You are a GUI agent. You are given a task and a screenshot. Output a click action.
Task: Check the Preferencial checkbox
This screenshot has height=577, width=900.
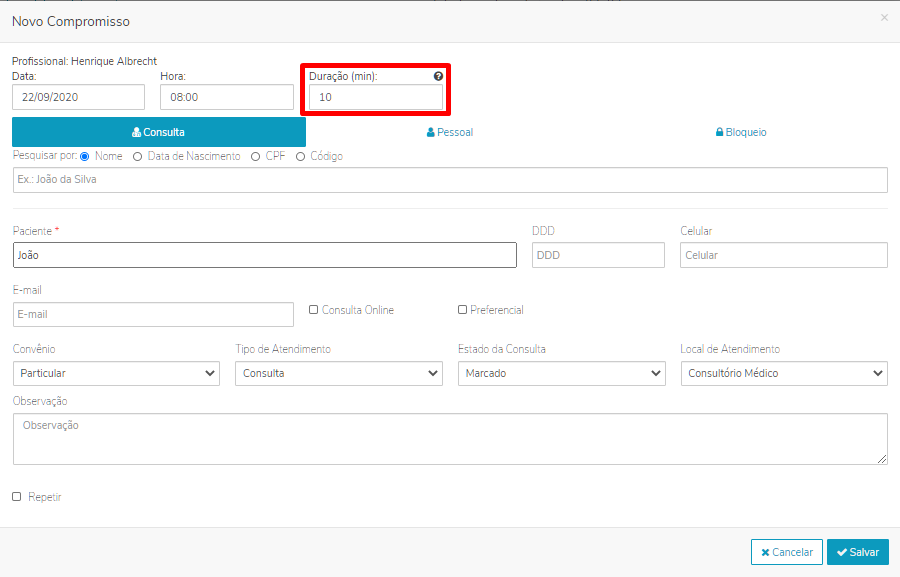click(x=462, y=309)
